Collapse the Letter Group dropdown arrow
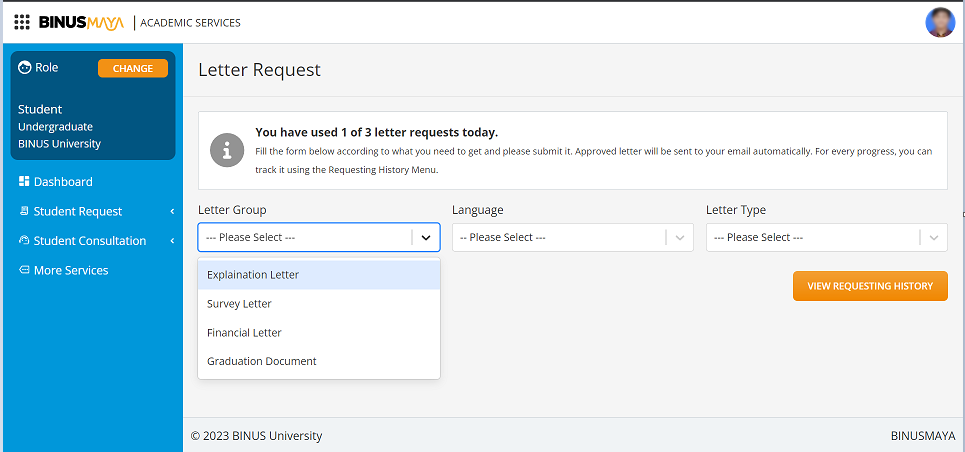This screenshot has width=965, height=452. click(426, 238)
